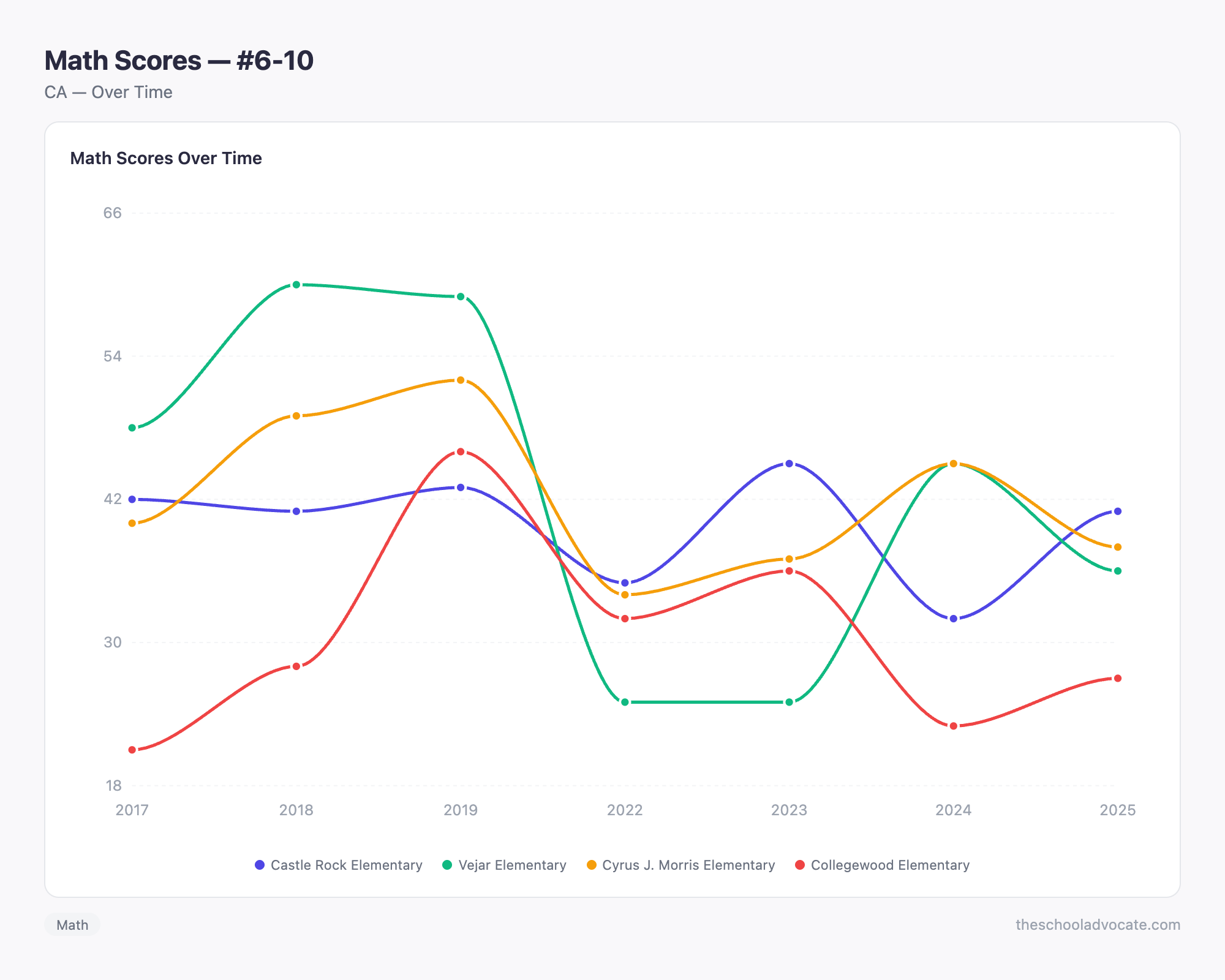This screenshot has width=1225, height=980.
Task: Click Cyrus J. Morris 2017 data point
Action: [x=132, y=523]
